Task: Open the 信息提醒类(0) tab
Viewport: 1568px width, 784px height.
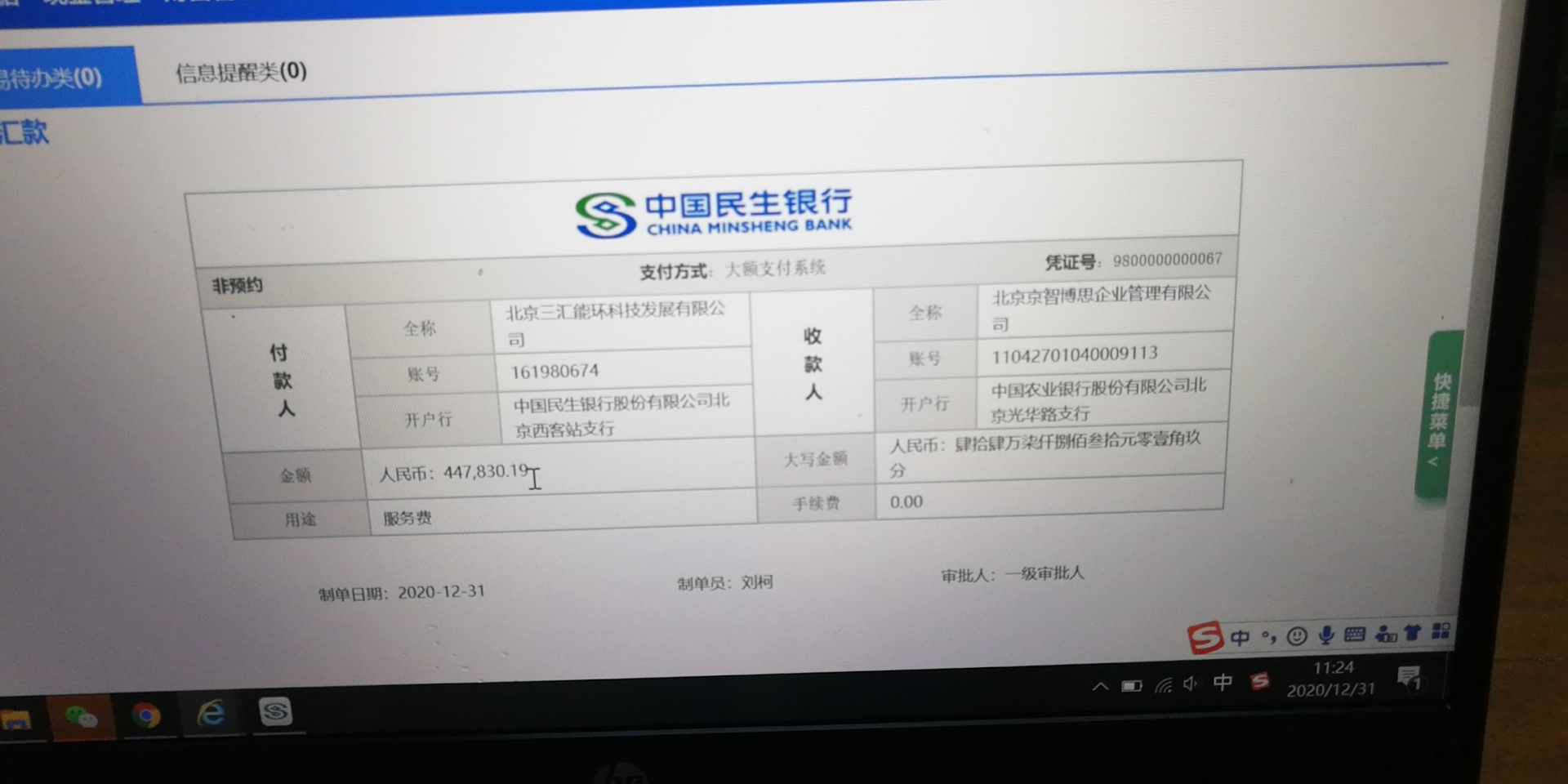Action: coord(241,73)
